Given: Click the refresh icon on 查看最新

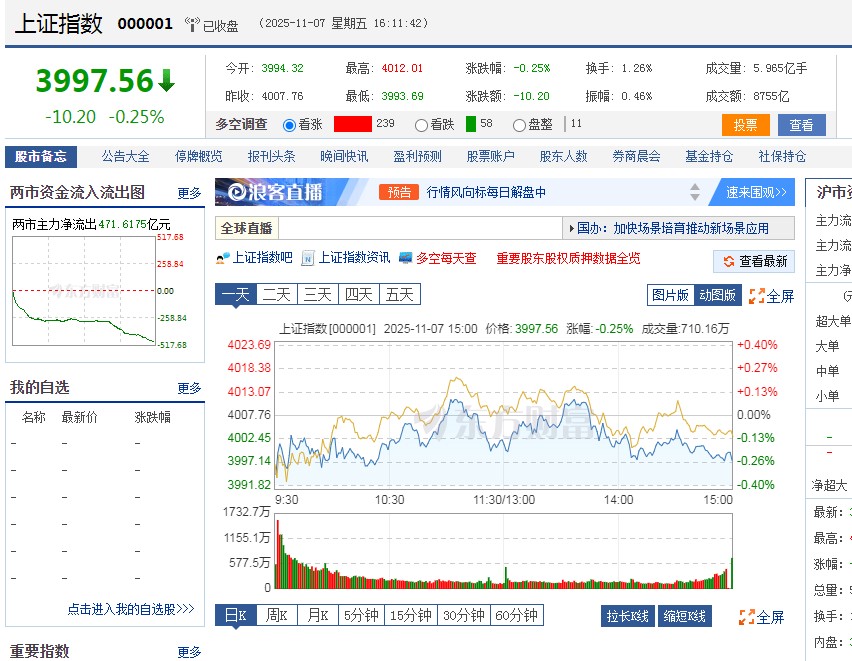Looking at the screenshot, I should [727, 260].
